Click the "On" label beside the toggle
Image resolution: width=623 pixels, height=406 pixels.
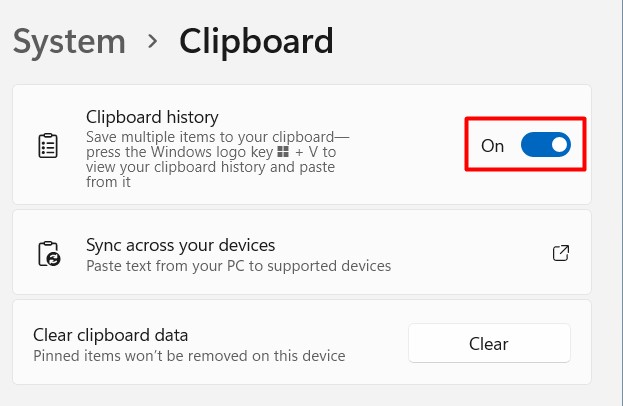pos(492,146)
